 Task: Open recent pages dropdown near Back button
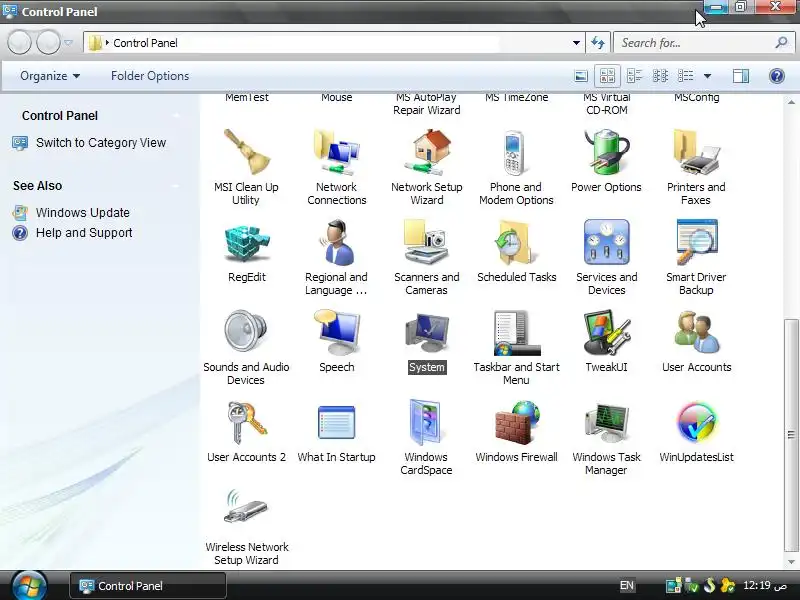pyautogui.click(x=69, y=43)
